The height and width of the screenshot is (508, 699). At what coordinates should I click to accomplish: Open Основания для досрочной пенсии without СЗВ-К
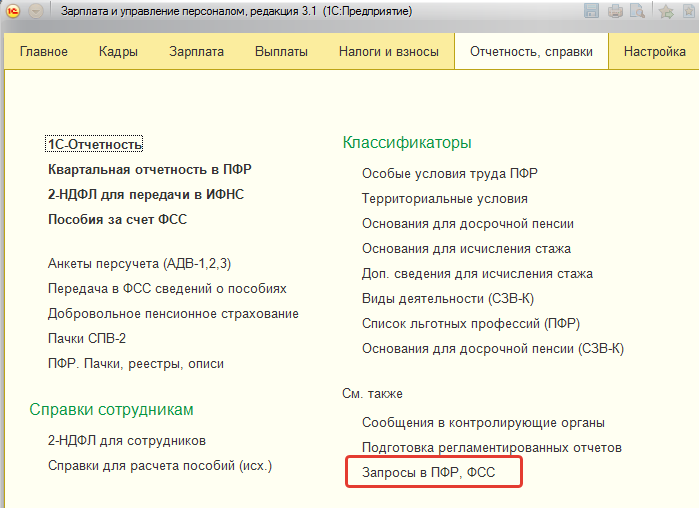coord(468,223)
